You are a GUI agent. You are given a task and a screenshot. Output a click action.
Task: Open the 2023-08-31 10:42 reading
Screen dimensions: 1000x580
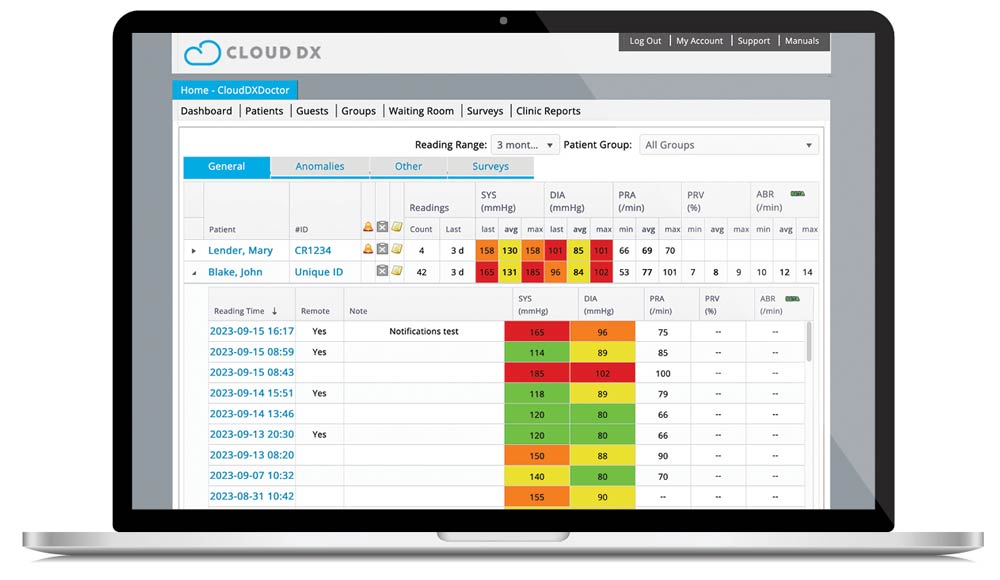point(252,496)
